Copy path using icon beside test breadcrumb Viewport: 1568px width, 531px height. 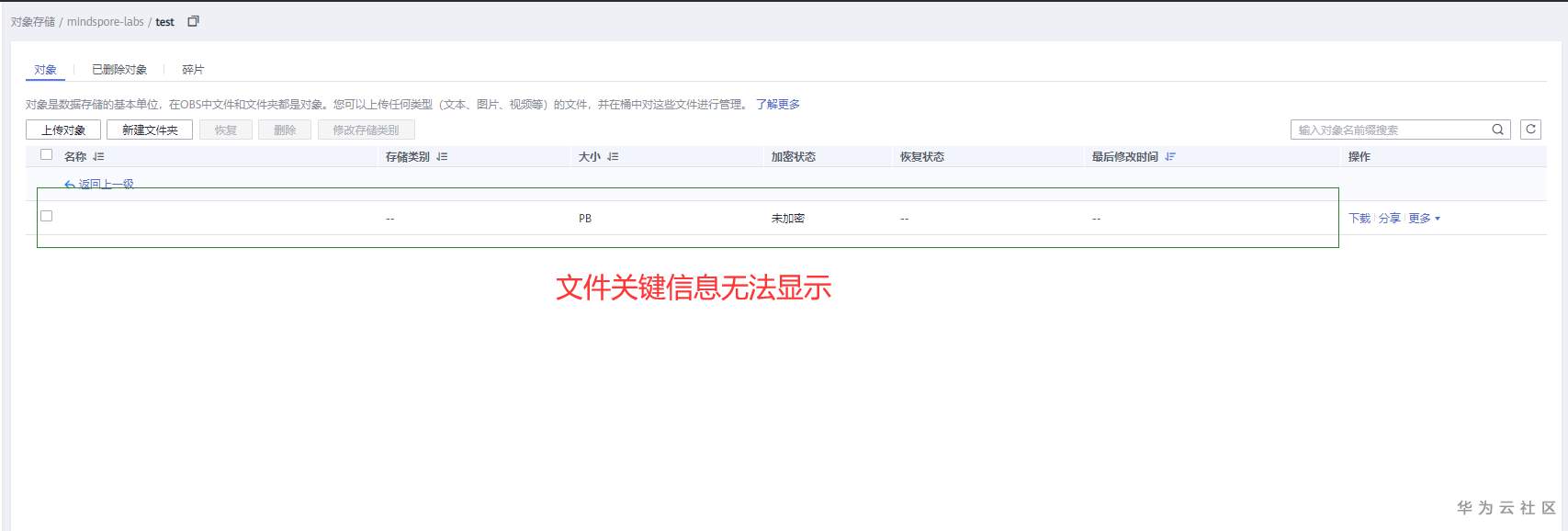coord(193,21)
